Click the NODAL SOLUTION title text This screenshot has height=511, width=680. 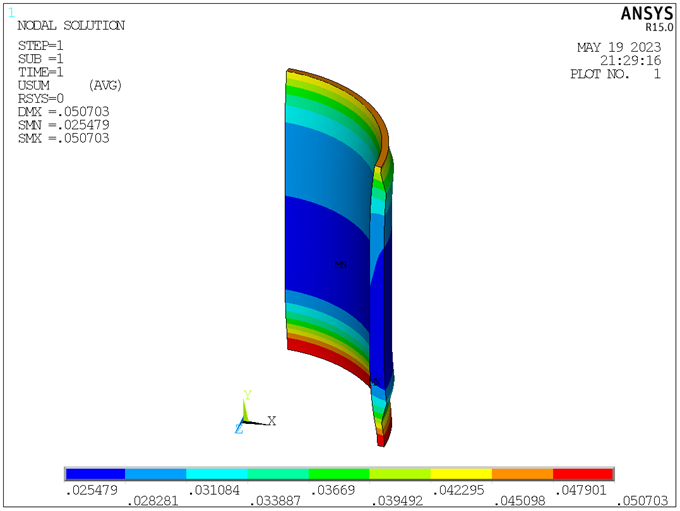(x=71, y=26)
